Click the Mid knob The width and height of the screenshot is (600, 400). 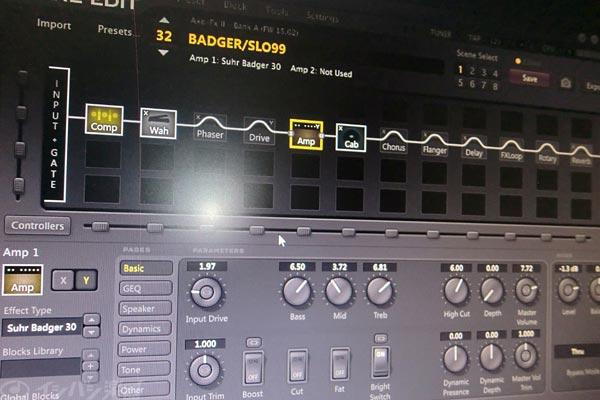click(339, 291)
